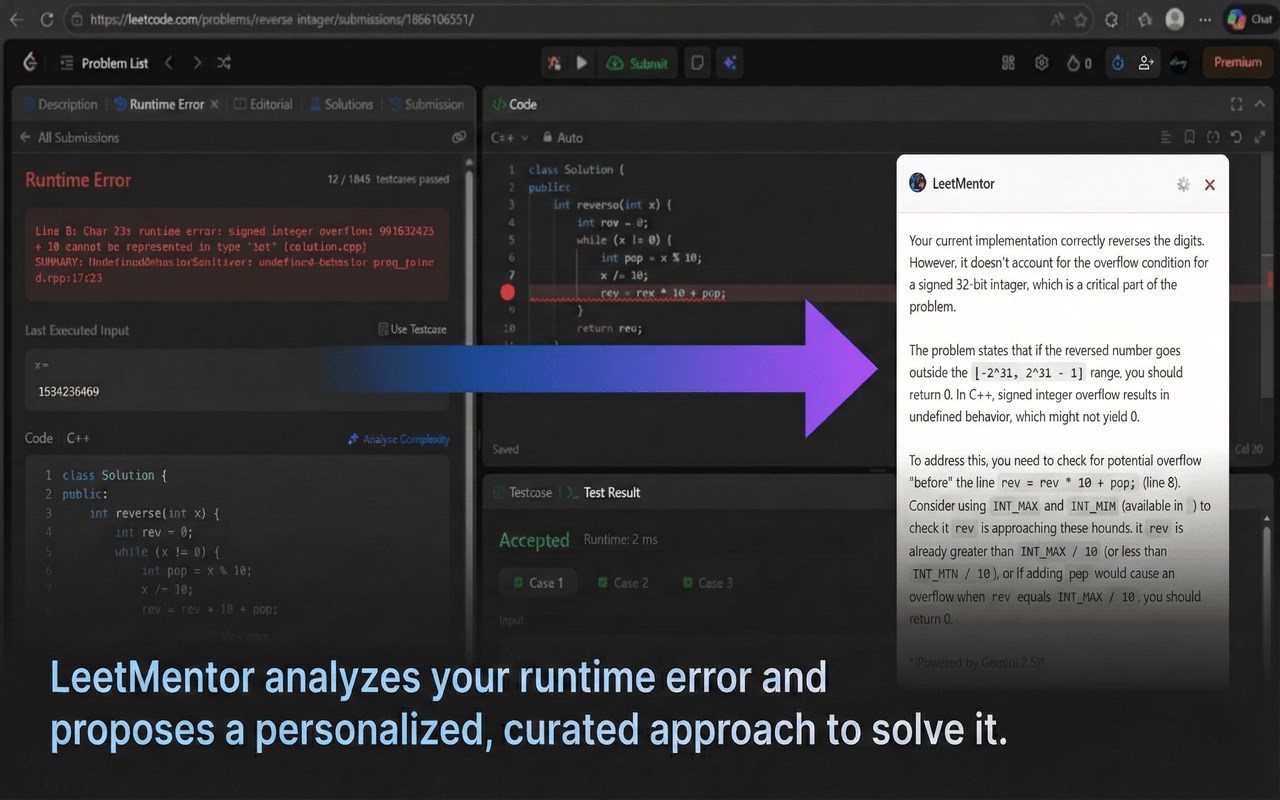Open the Testcase tab
Screen dimensions: 1280x800
[x=523, y=492]
